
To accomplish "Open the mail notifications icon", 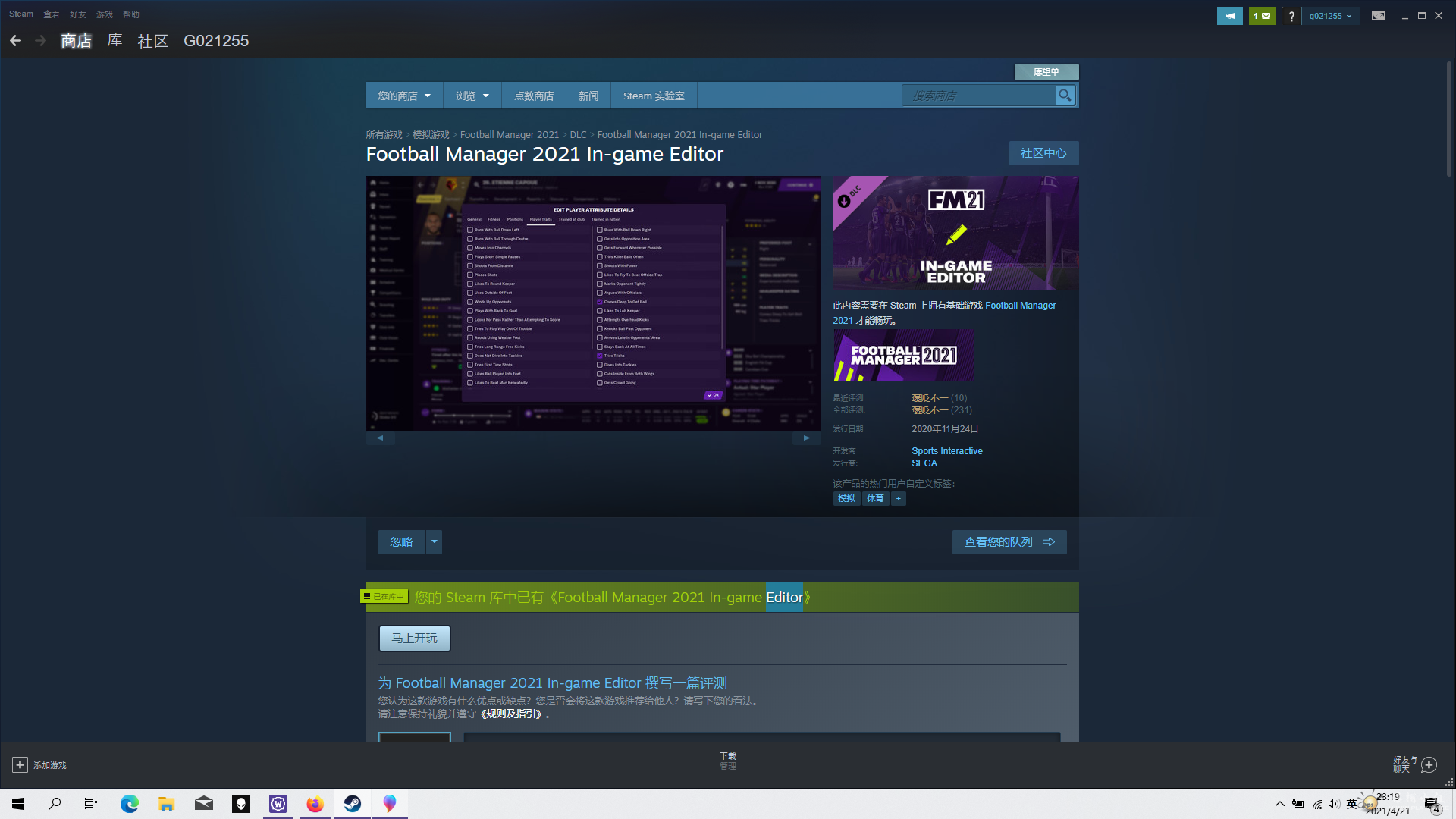I will (x=1263, y=16).
